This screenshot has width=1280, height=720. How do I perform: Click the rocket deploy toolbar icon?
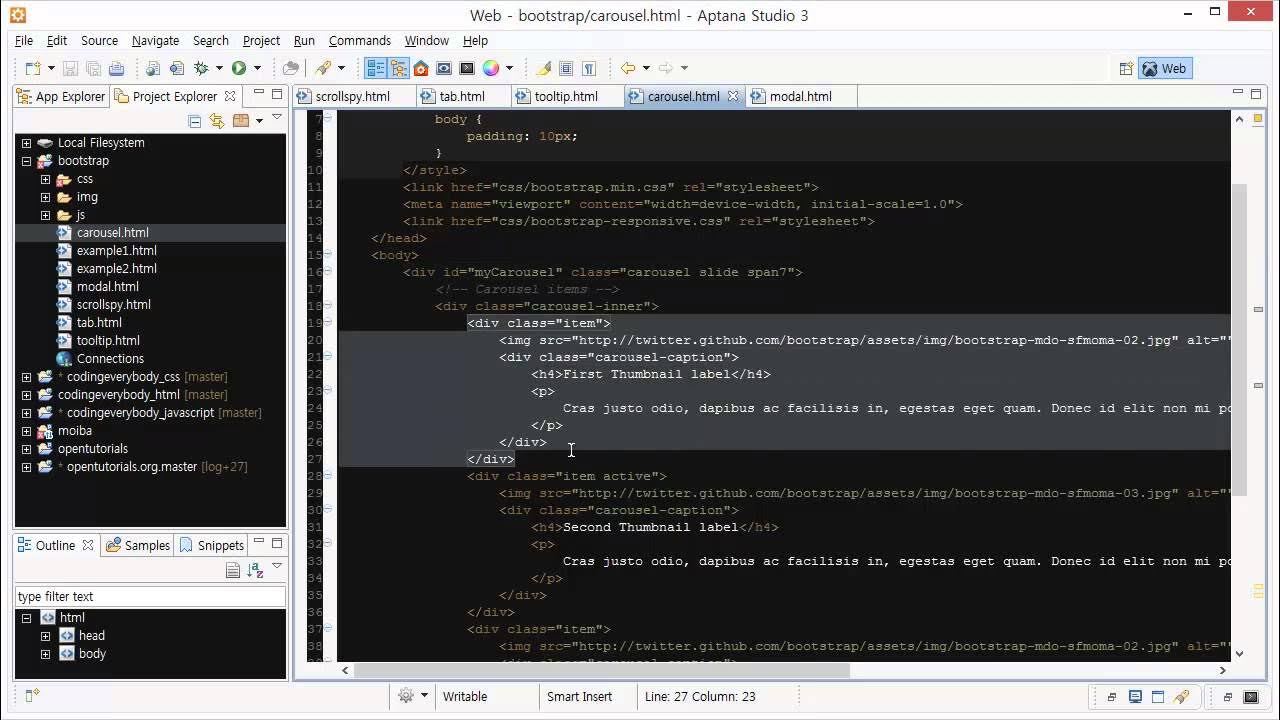(x=323, y=68)
